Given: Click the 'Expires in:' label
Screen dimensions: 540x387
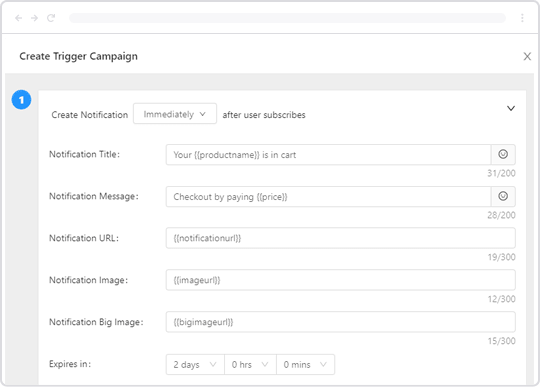Looking at the screenshot, I should [70, 364].
